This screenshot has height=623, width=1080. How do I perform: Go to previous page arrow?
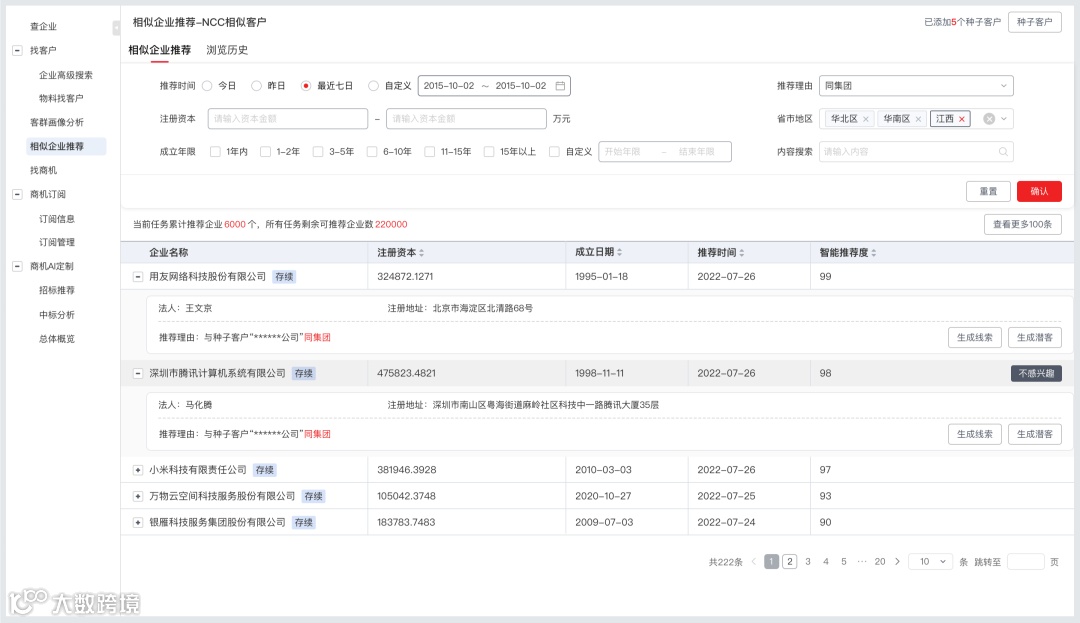coord(754,562)
